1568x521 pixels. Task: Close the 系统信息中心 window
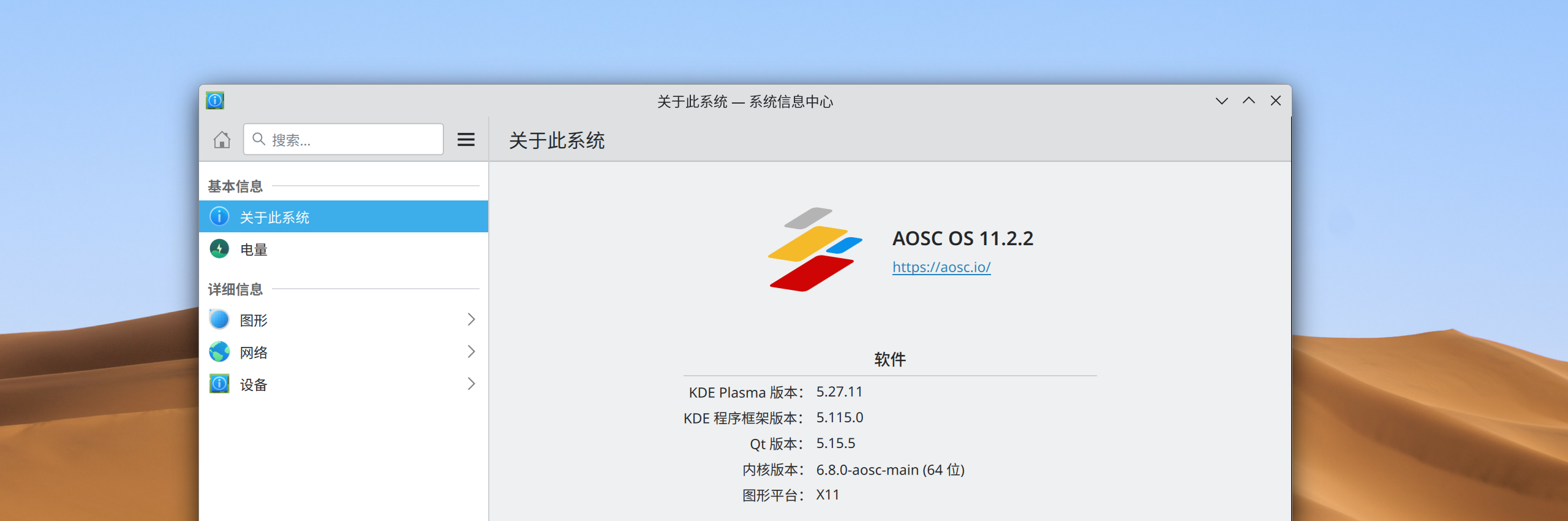1275,101
